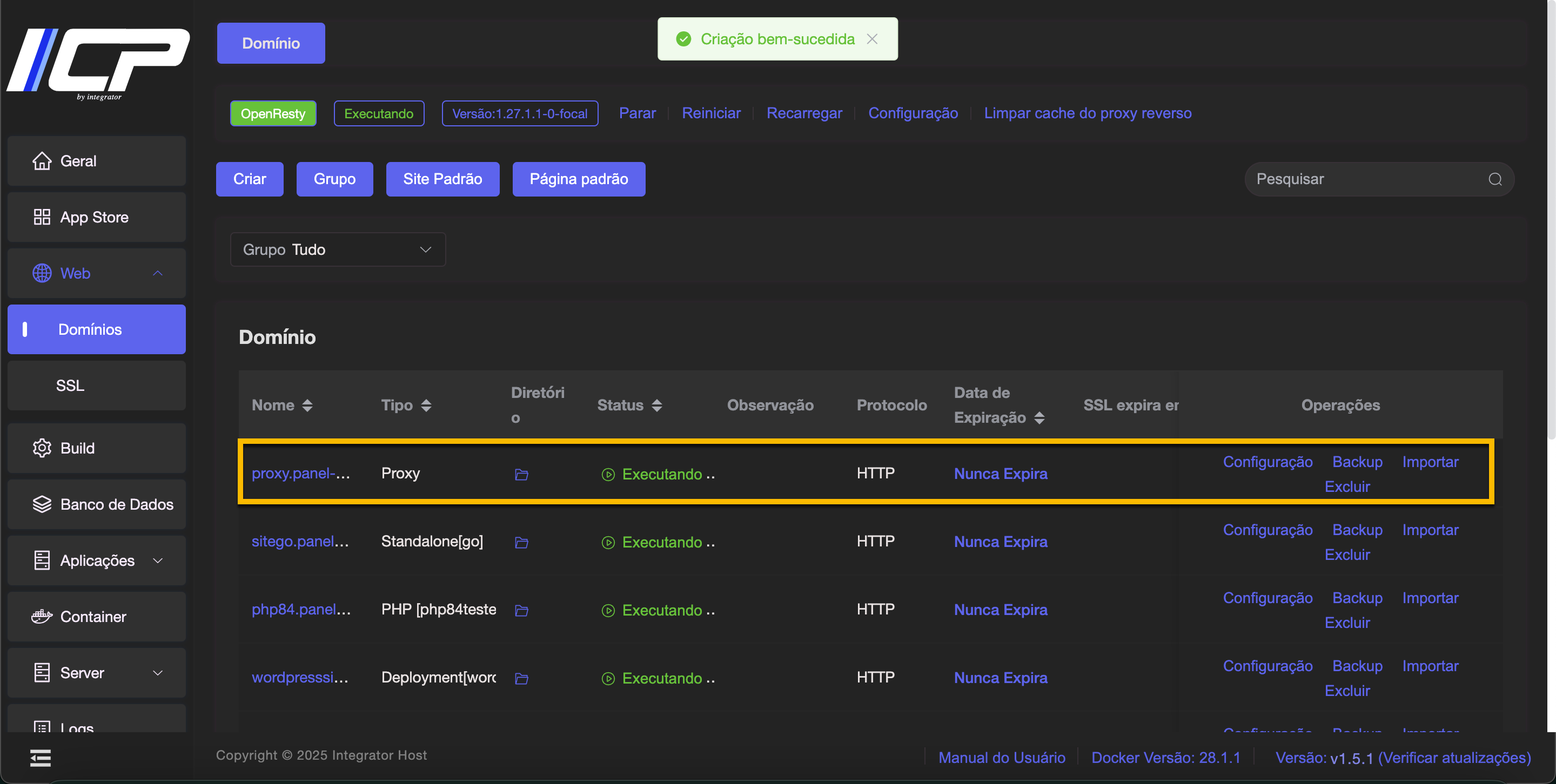Sort the table by Tipo column
1556x784 pixels.
pos(426,405)
